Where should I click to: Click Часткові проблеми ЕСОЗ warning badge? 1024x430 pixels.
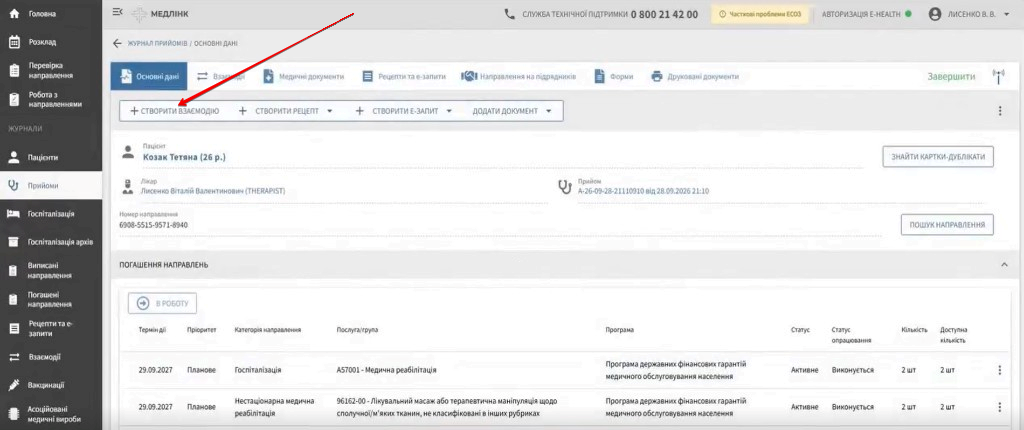pos(760,14)
